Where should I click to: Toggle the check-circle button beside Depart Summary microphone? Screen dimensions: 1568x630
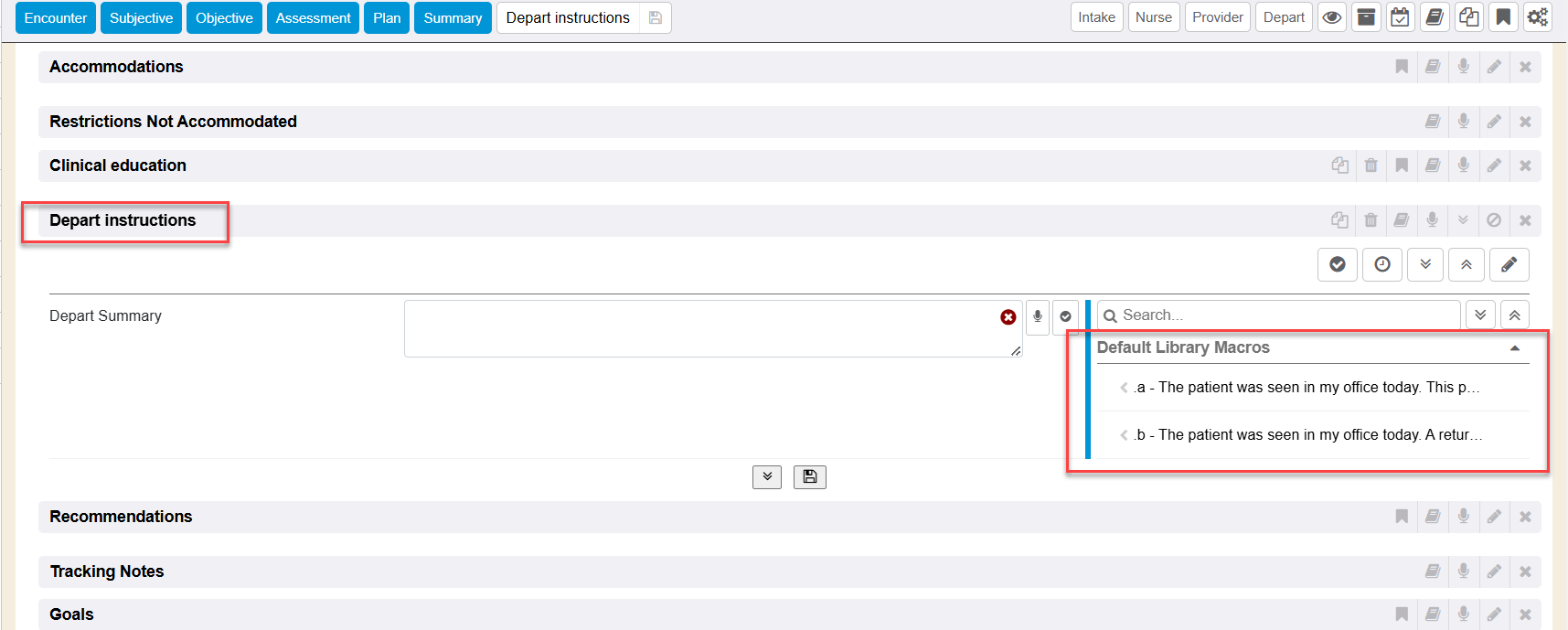[1065, 316]
